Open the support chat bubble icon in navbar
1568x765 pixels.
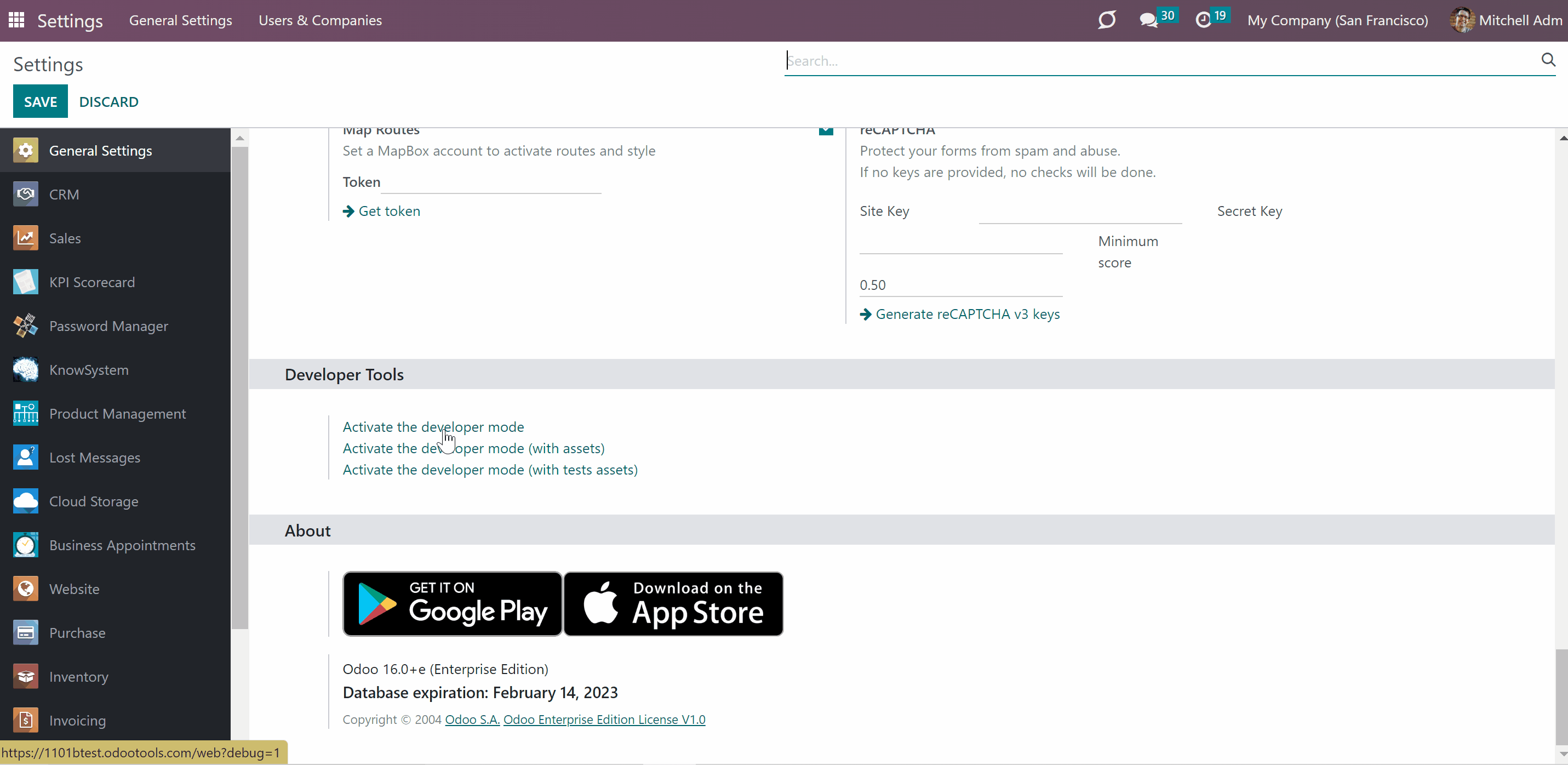click(x=1107, y=20)
